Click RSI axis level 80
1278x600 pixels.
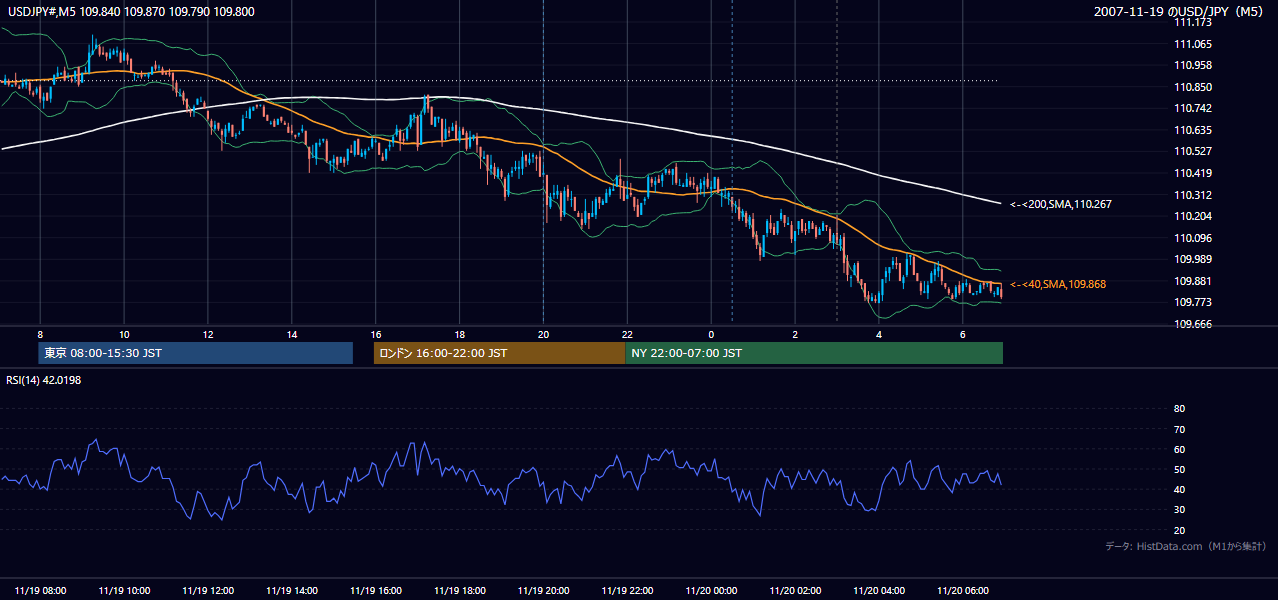(1179, 409)
